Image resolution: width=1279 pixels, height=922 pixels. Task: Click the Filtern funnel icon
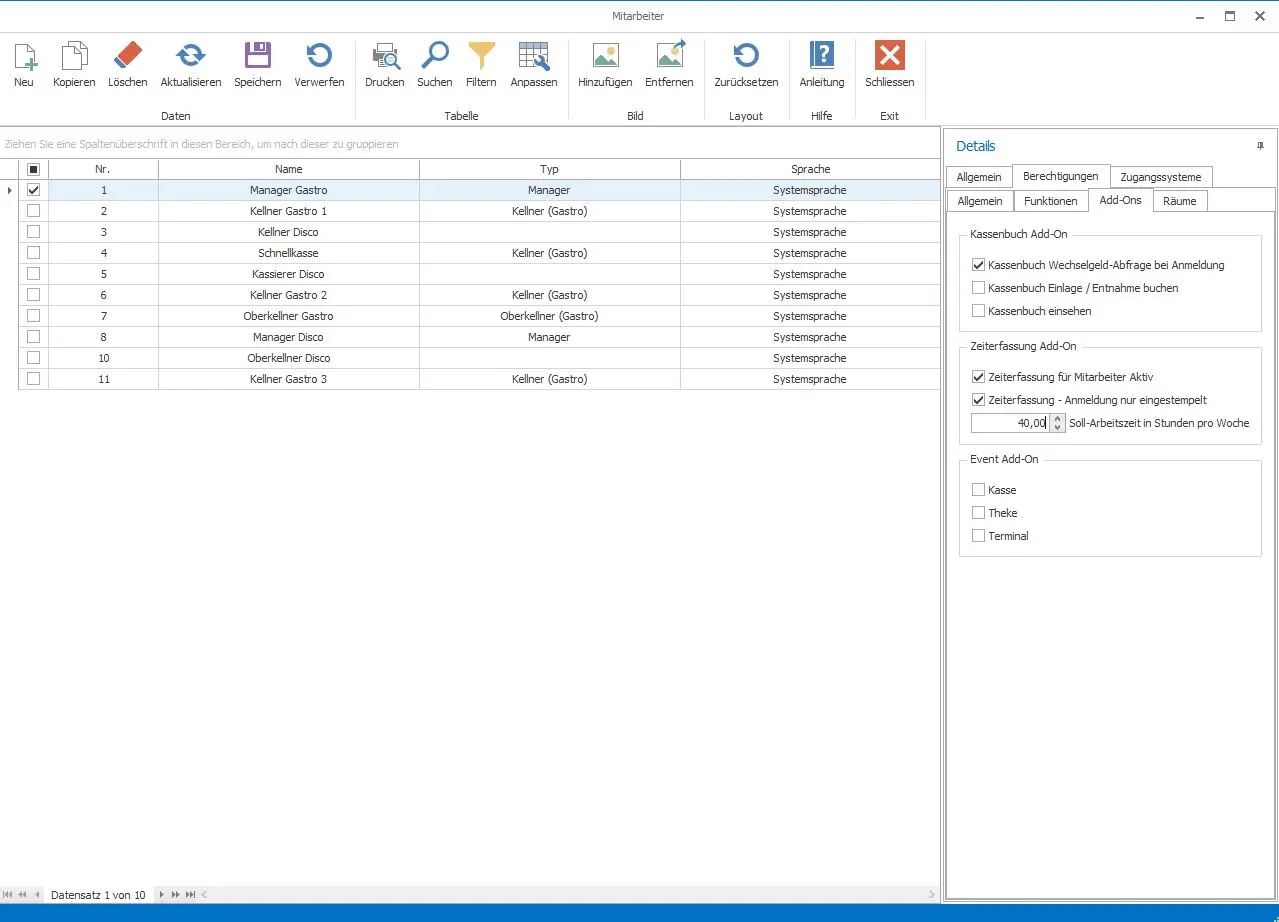[481, 56]
